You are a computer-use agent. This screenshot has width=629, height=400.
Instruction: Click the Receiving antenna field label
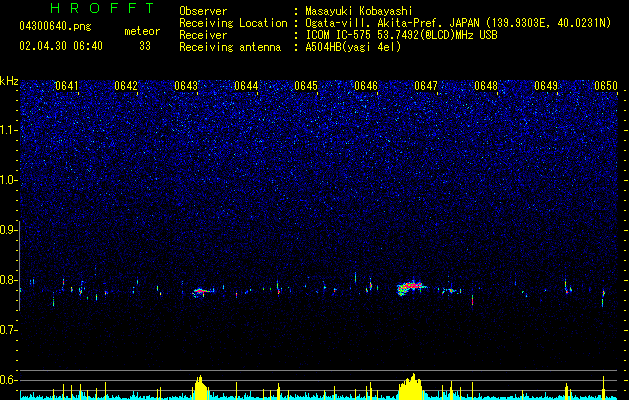(x=230, y=47)
